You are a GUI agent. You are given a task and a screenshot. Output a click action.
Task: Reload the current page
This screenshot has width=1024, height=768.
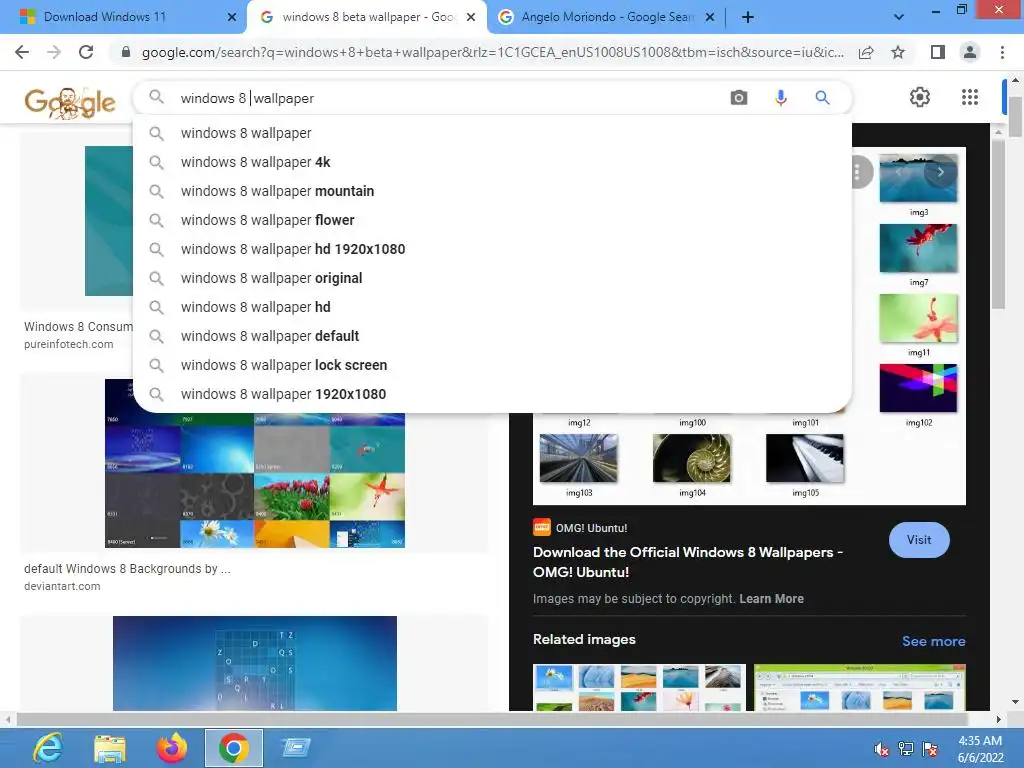point(86,52)
